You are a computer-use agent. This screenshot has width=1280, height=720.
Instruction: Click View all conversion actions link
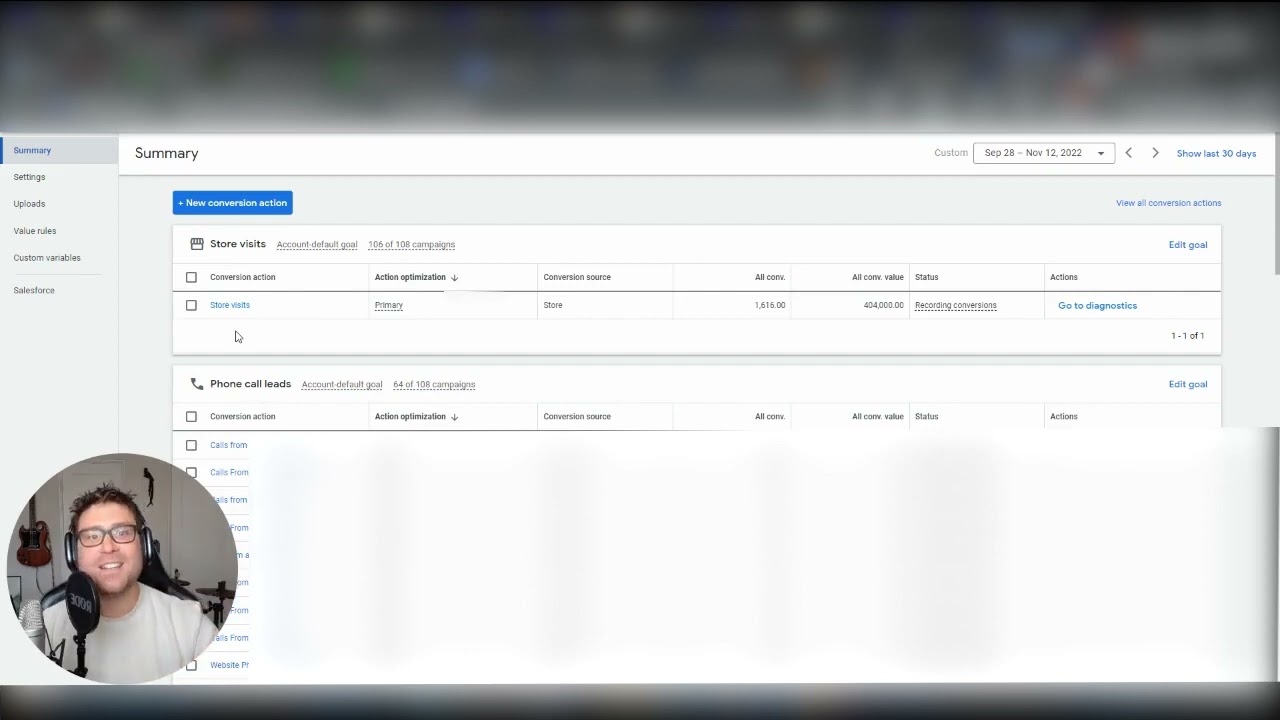1168,203
